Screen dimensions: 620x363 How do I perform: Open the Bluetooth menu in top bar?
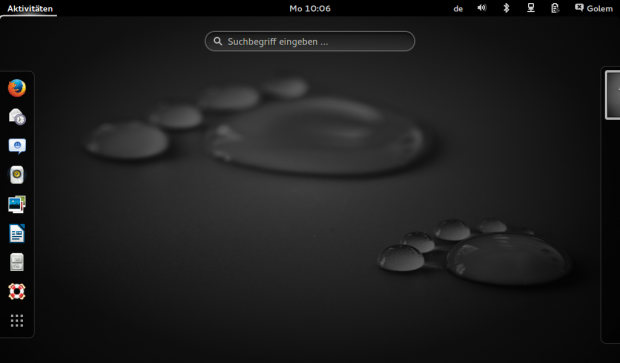[506, 8]
